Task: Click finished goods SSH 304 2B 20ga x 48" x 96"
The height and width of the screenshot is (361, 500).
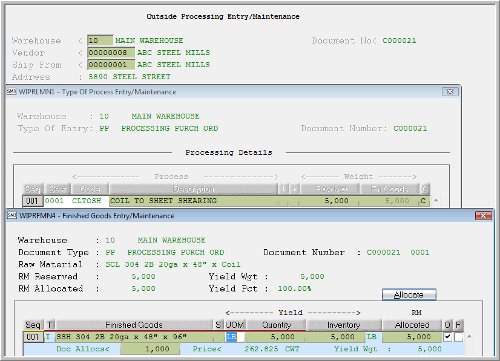Action: coord(121,337)
